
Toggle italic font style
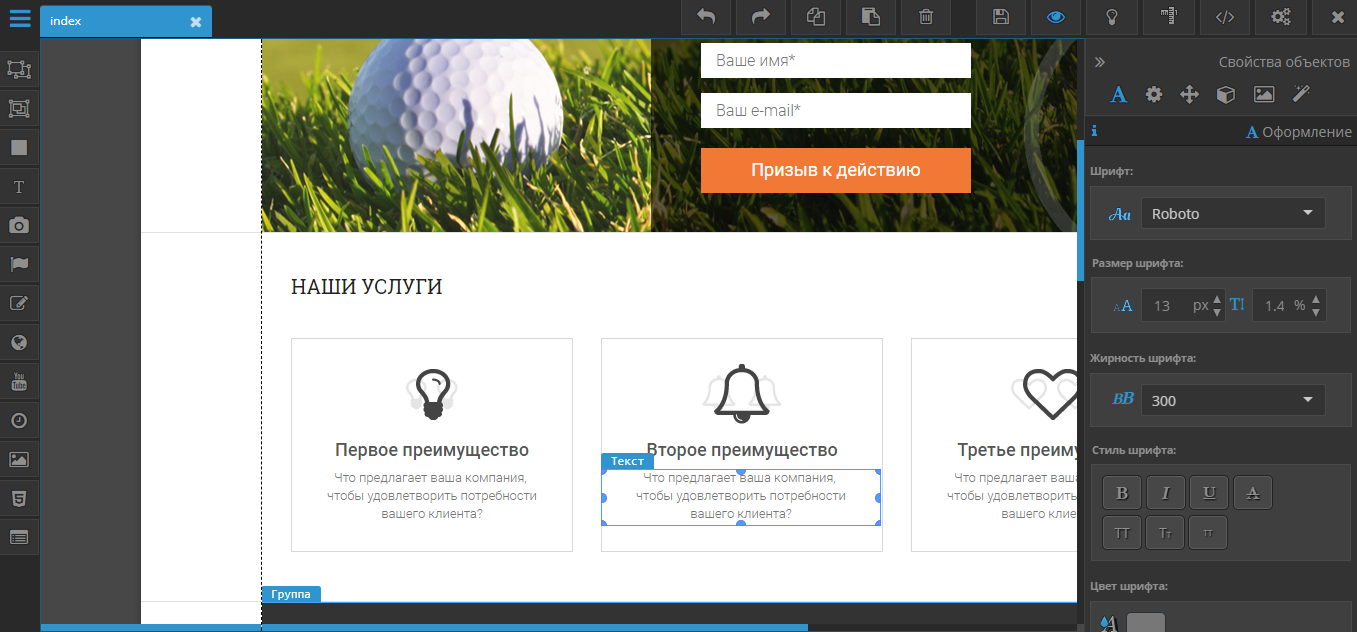pyautogui.click(x=1165, y=492)
